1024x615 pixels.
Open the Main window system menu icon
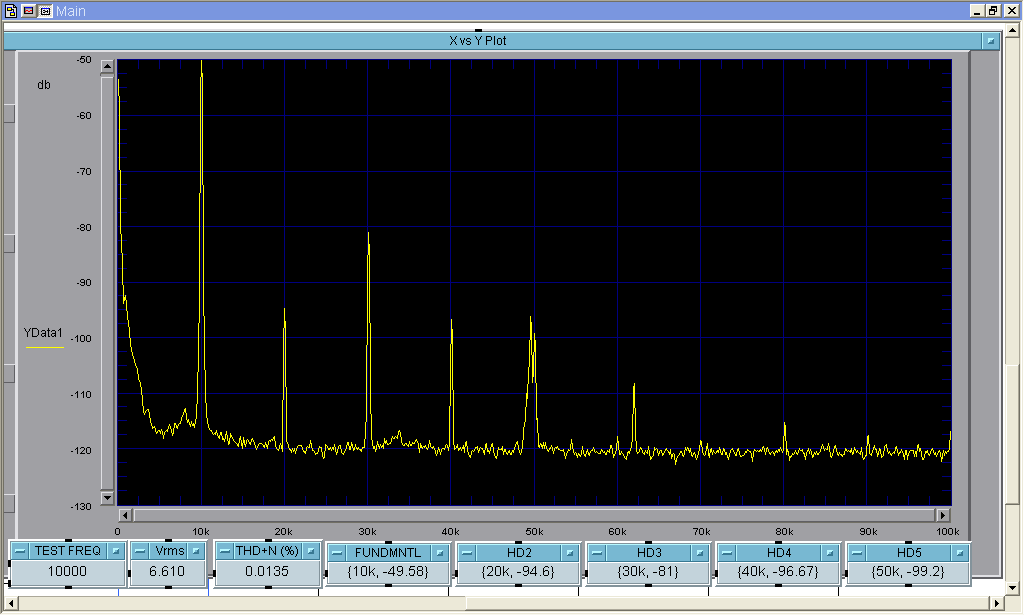pos(11,10)
